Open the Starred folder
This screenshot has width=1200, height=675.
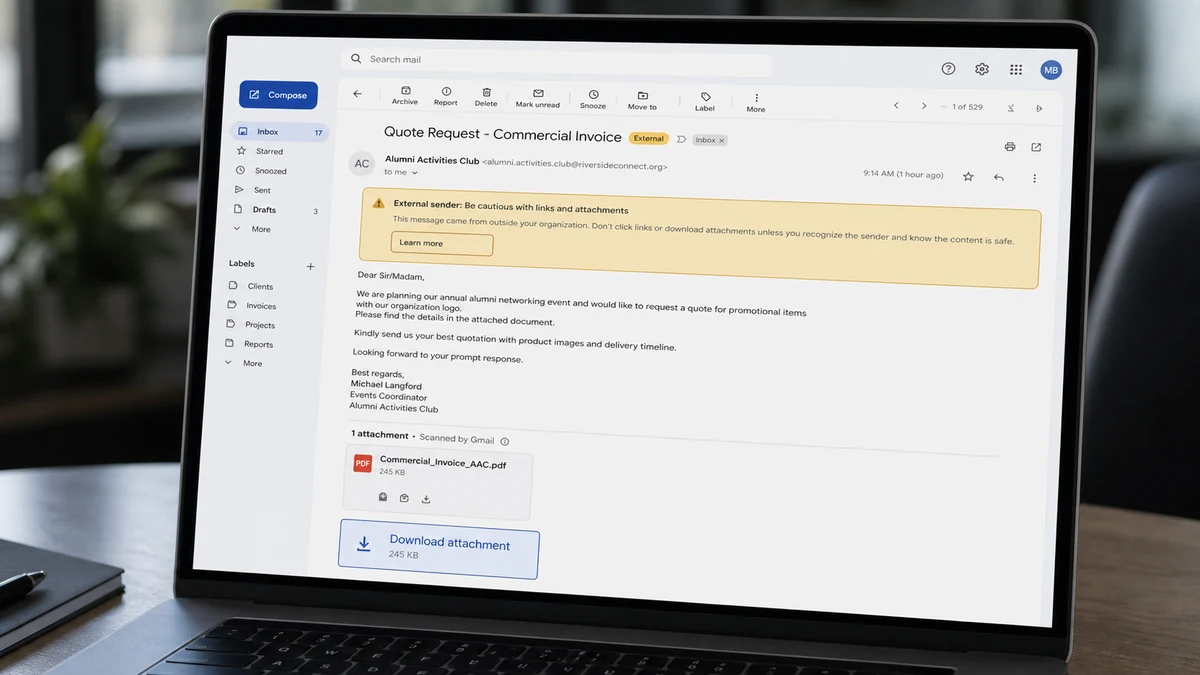260,151
